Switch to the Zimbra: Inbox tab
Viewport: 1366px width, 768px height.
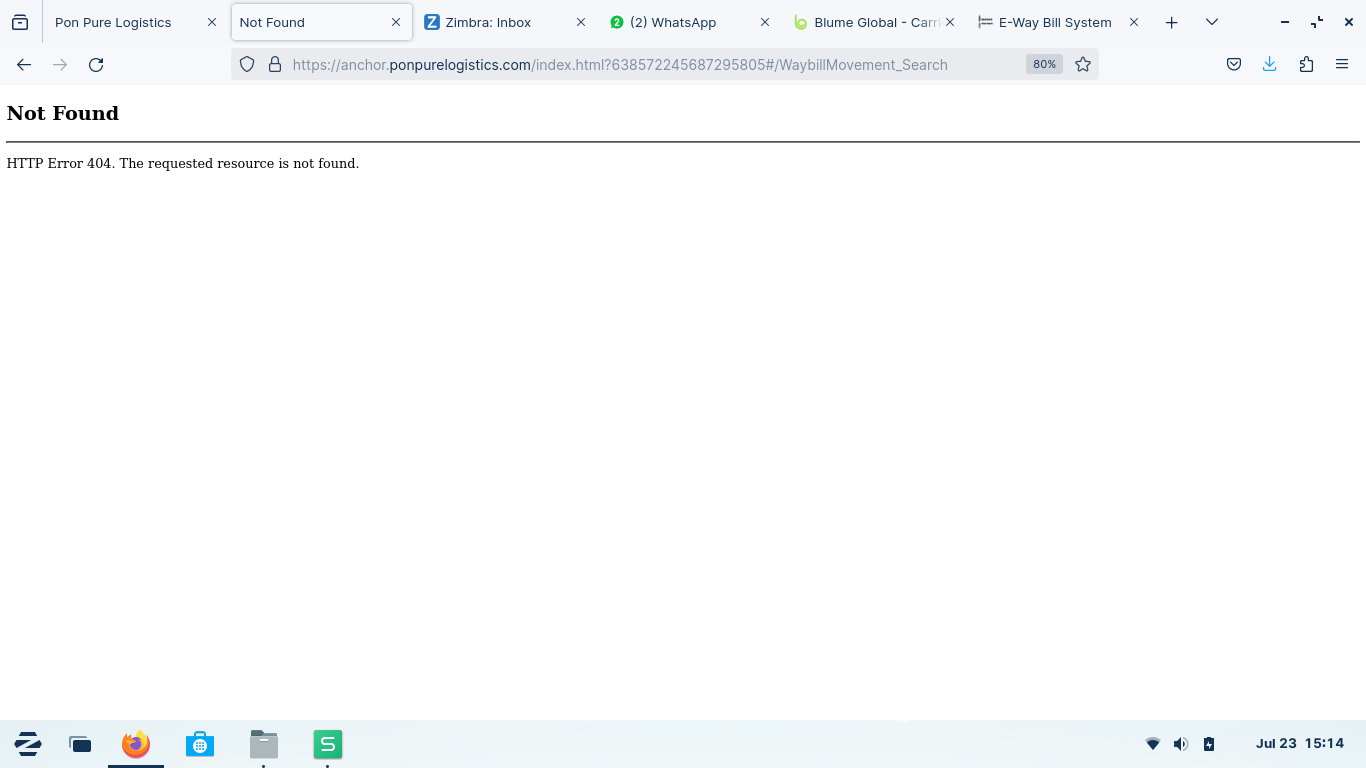[488, 22]
